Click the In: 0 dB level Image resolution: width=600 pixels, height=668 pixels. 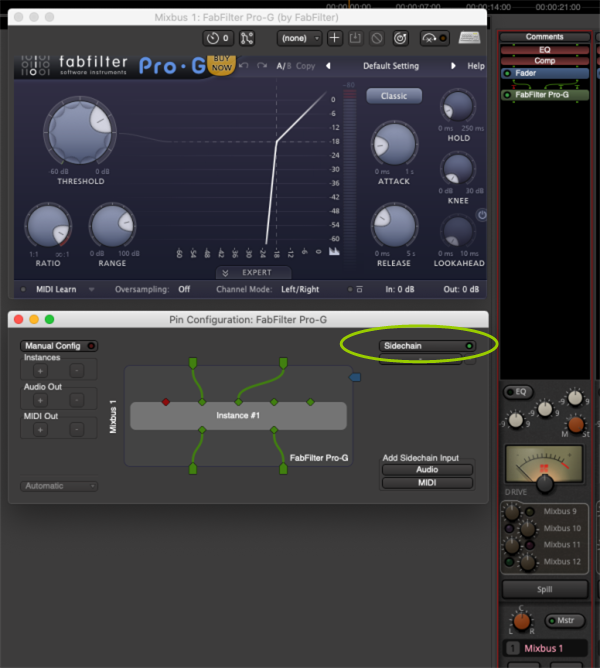(x=400, y=289)
